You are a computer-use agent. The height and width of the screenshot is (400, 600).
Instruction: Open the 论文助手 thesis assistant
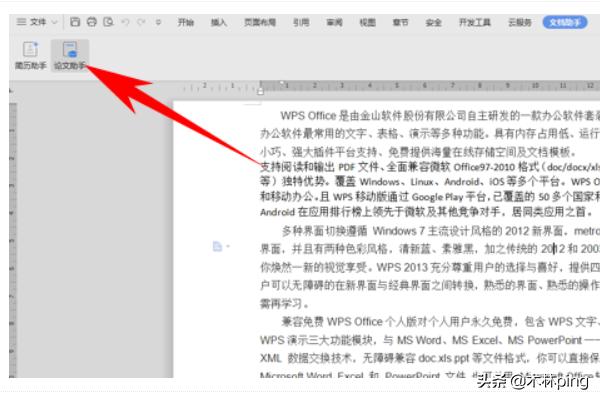(70, 55)
